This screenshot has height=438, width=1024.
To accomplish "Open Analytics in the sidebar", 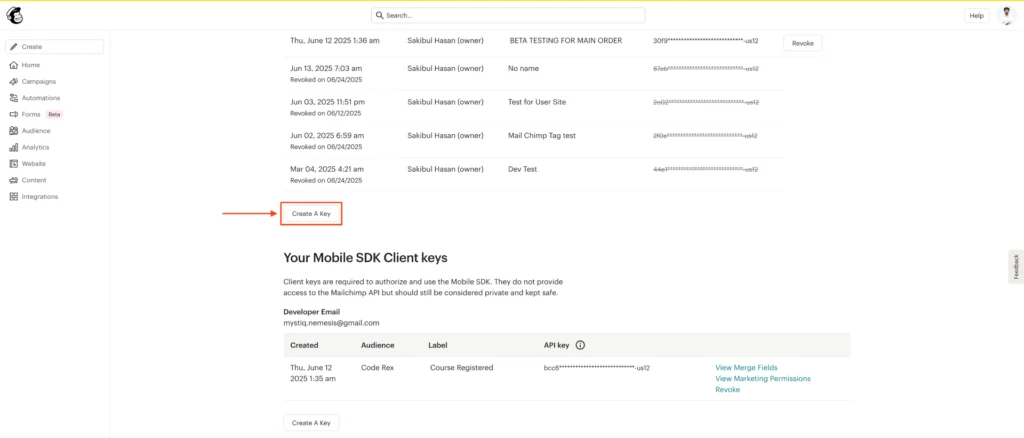I will tap(35, 148).
